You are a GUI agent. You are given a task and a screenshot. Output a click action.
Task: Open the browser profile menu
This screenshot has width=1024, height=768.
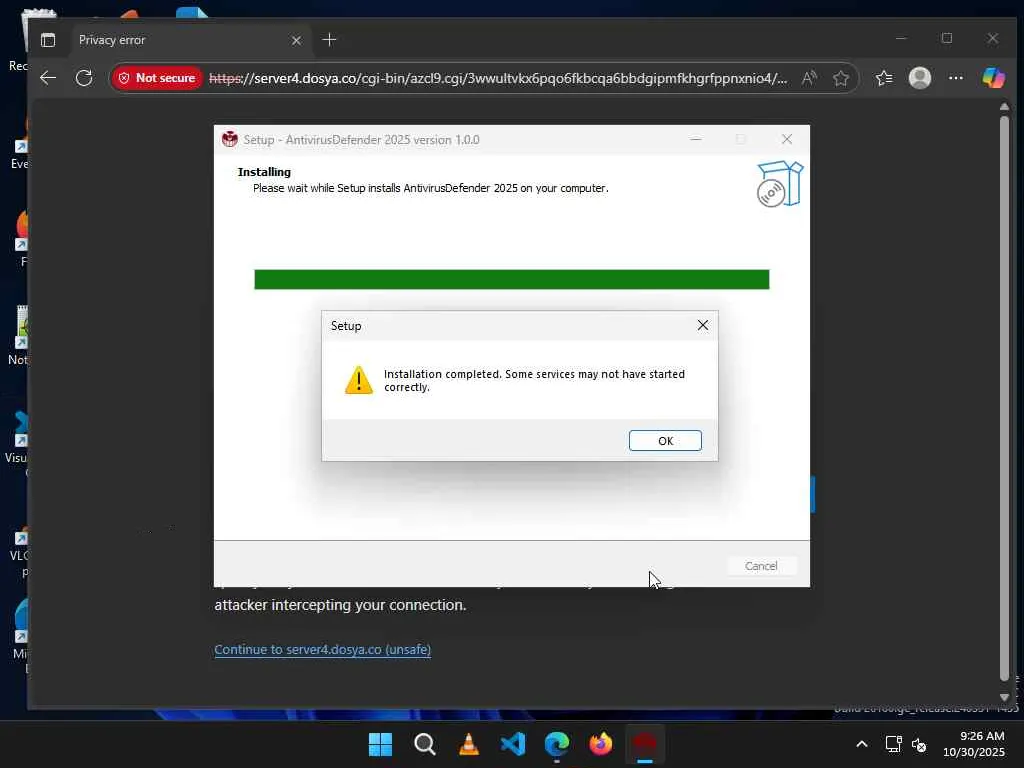click(920, 78)
